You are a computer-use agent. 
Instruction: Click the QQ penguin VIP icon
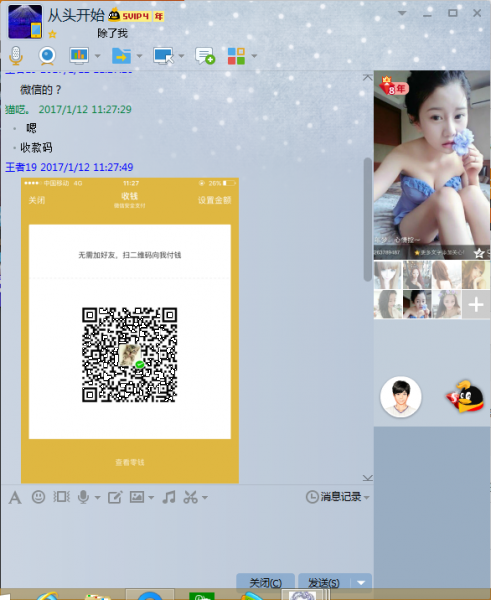click(x=465, y=396)
